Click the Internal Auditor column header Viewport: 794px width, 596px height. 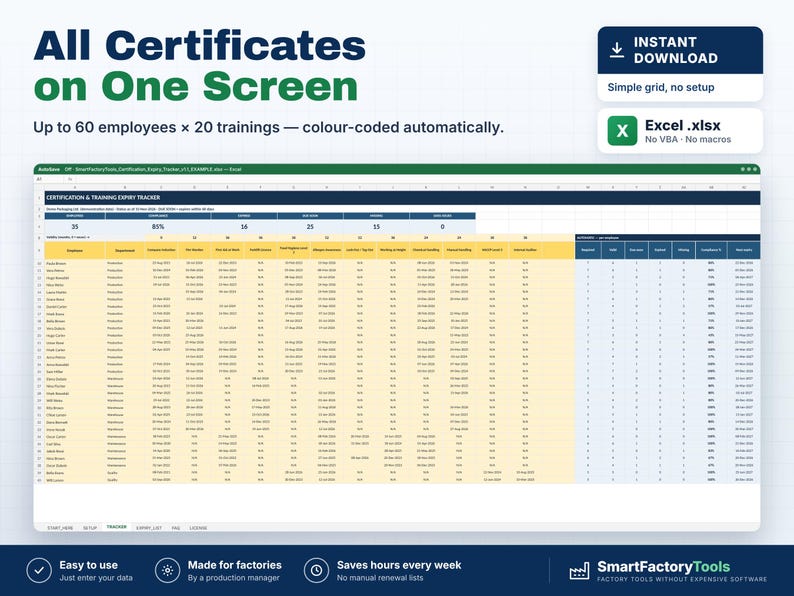point(525,250)
